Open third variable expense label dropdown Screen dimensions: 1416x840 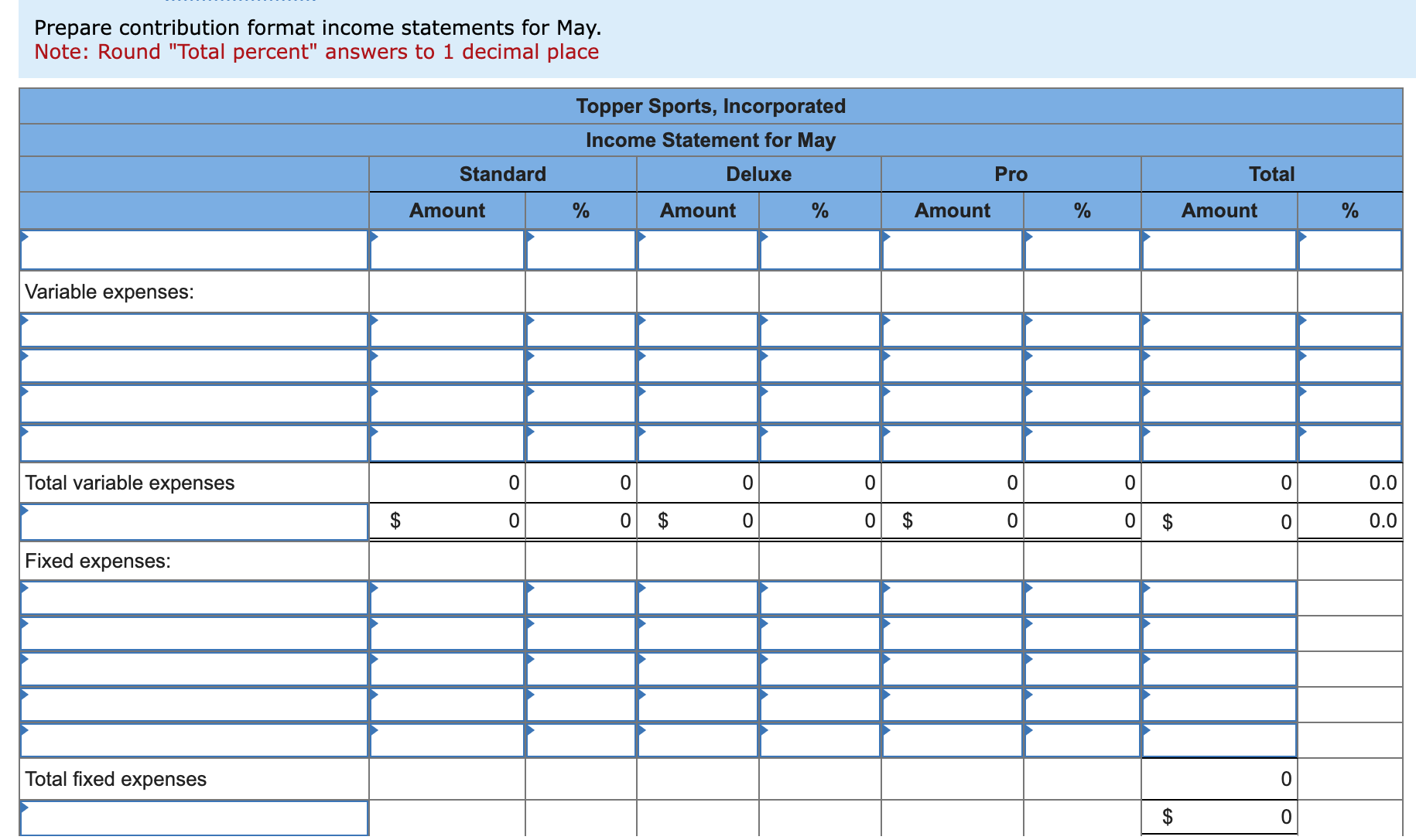pyautogui.click(x=194, y=404)
